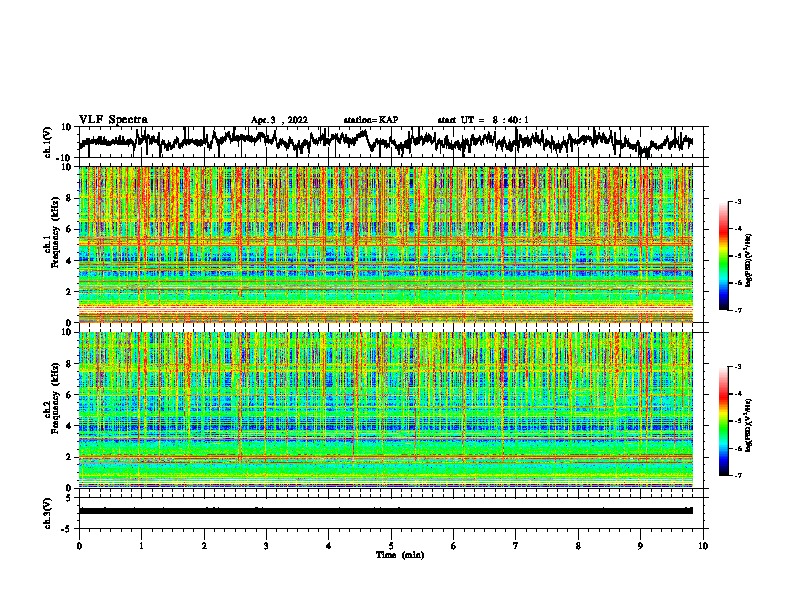Click inside the ch.1 spectrogram panel
The height and width of the screenshot is (612, 792).
coord(386,244)
